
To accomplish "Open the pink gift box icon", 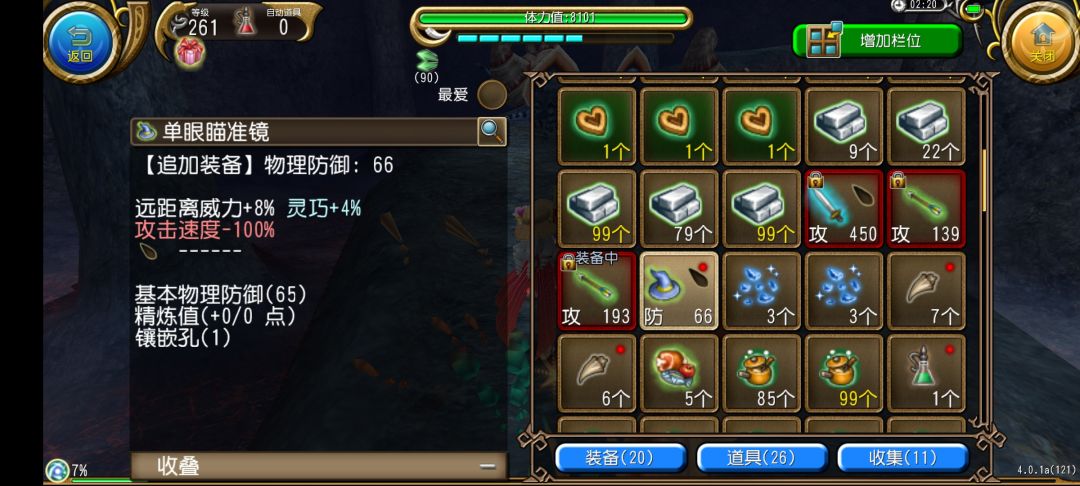I will coord(189,52).
